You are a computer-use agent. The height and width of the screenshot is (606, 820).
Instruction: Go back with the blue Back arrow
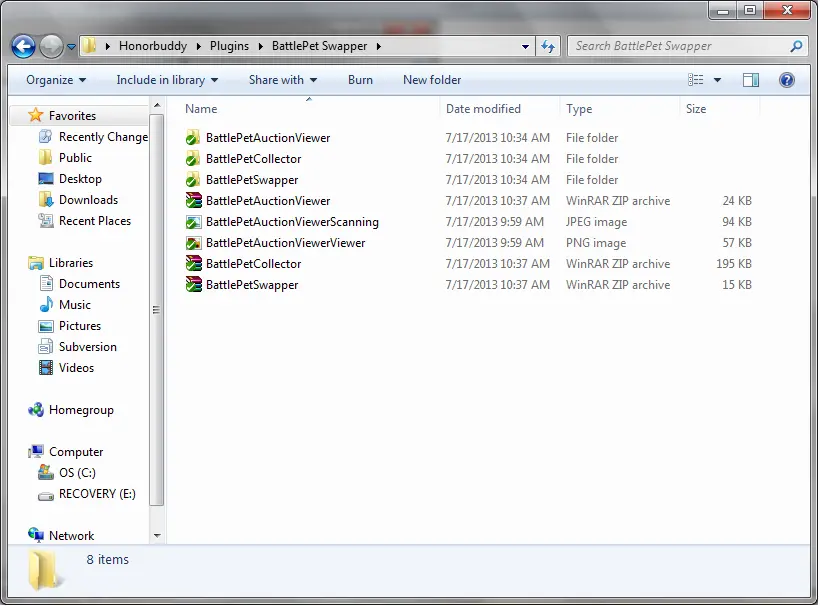(x=23, y=47)
